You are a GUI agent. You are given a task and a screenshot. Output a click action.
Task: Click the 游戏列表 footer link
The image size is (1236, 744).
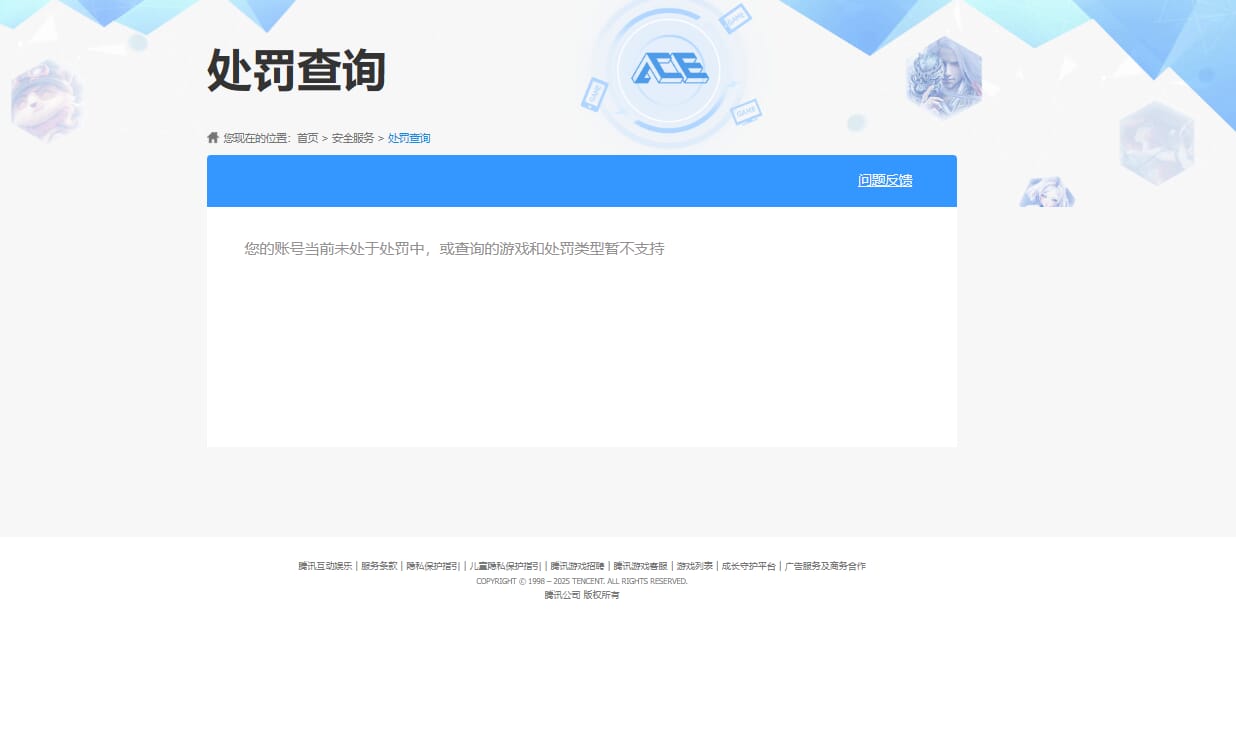(x=694, y=565)
